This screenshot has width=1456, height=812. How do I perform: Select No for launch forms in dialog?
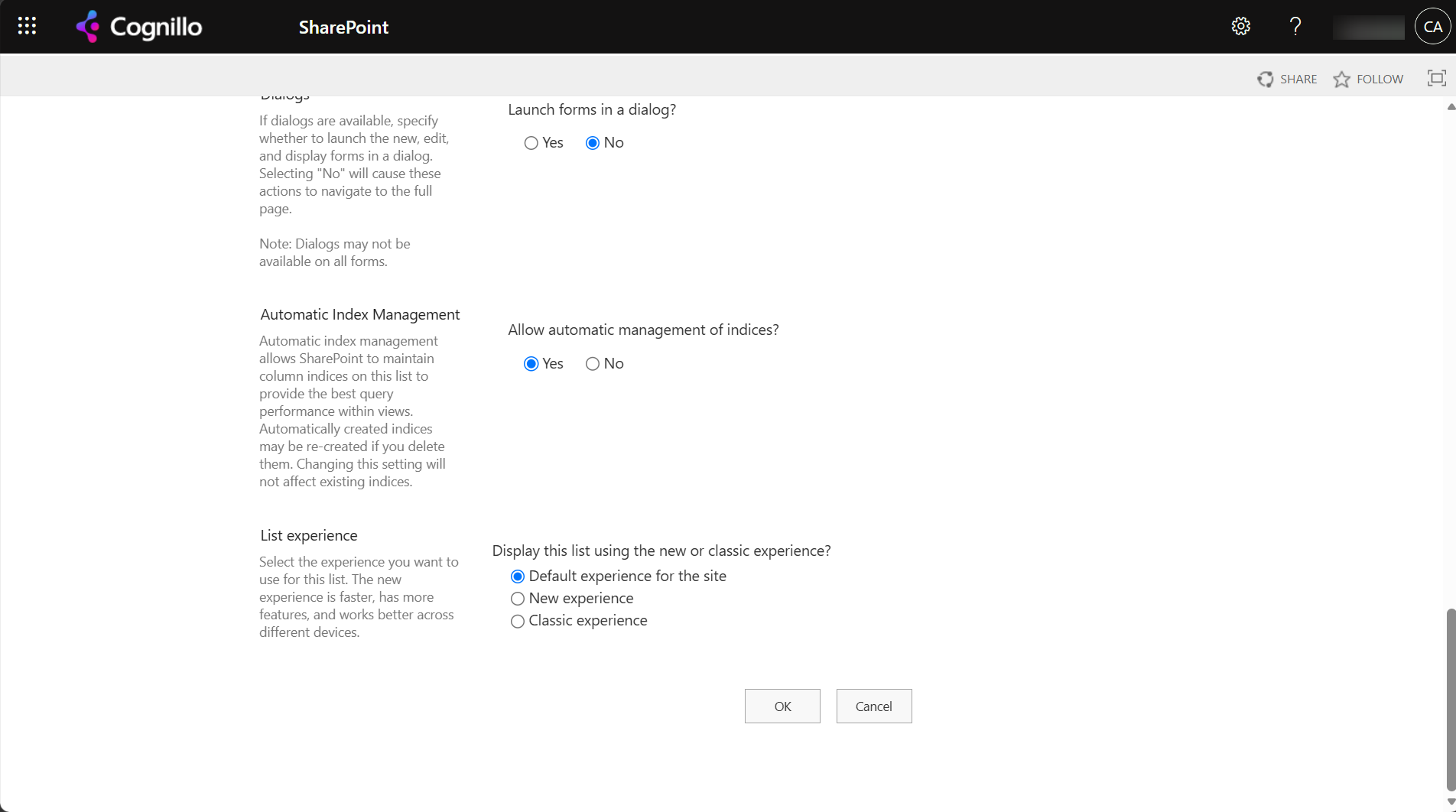tap(592, 143)
